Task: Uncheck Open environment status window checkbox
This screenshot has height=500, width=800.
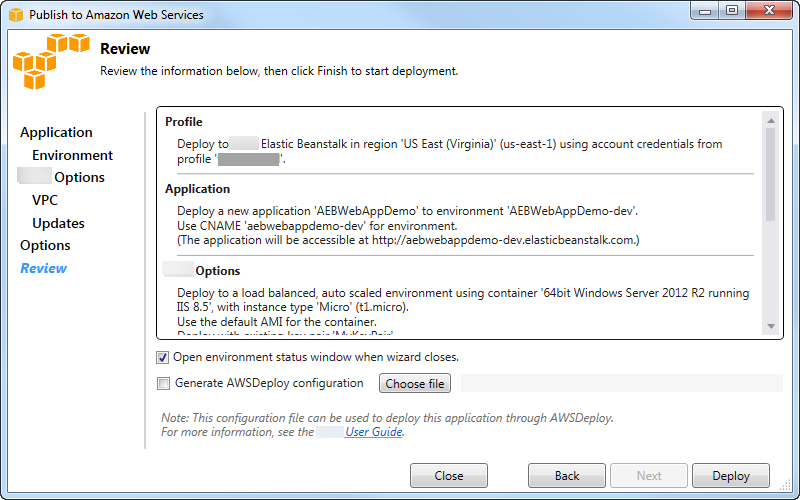Action: point(163,357)
